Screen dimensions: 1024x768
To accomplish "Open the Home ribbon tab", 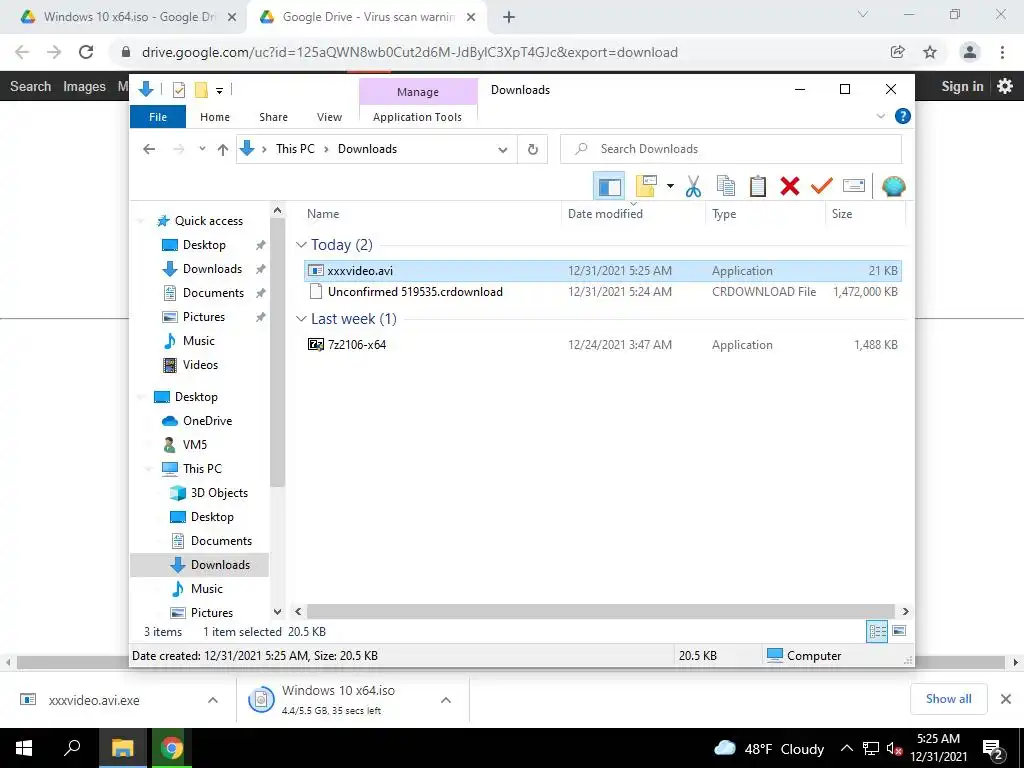I will [215, 117].
